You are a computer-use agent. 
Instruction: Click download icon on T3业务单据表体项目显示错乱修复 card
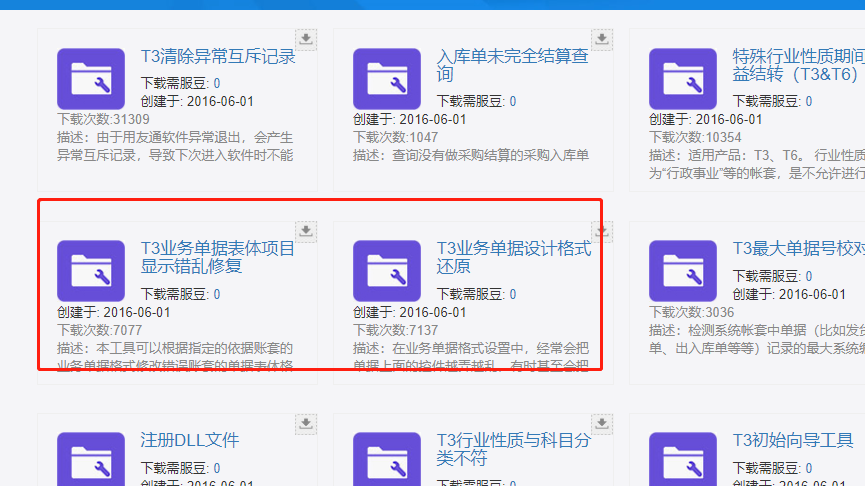[x=306, y=231]
